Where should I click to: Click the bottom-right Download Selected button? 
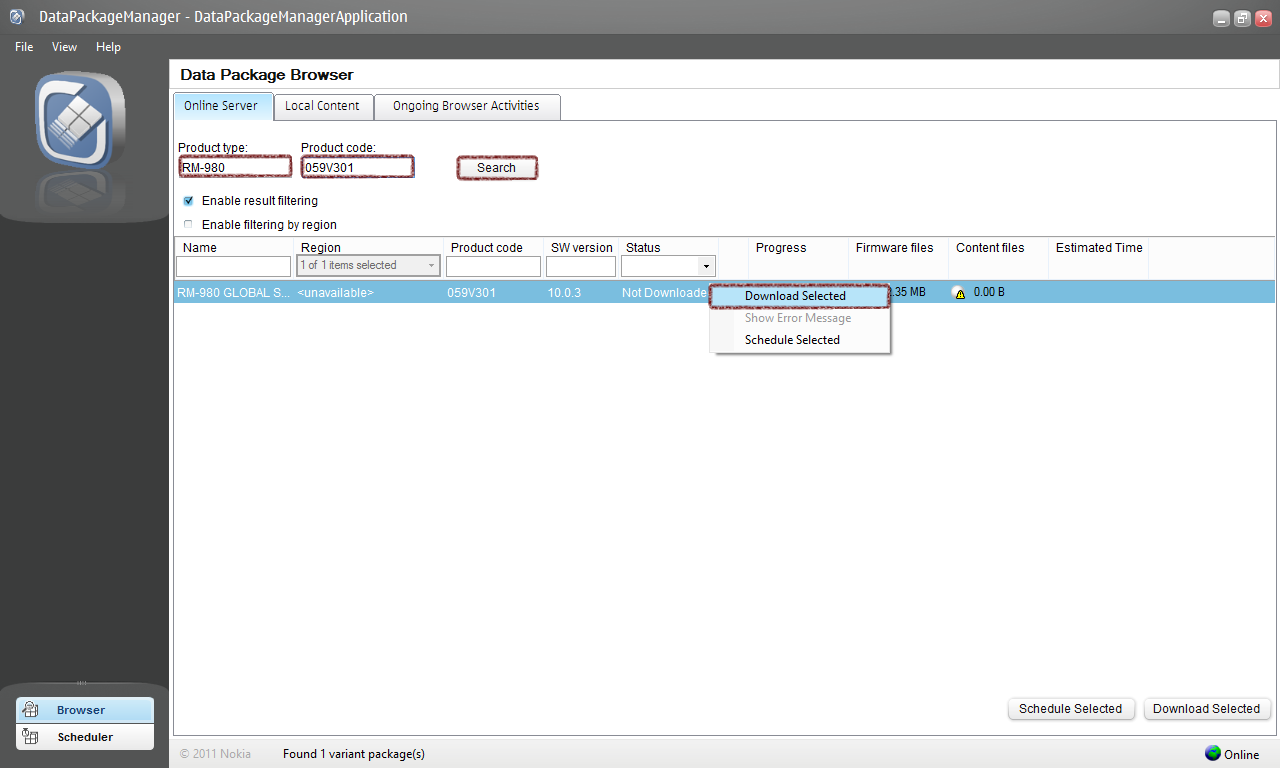click(x=1206, y=709)
